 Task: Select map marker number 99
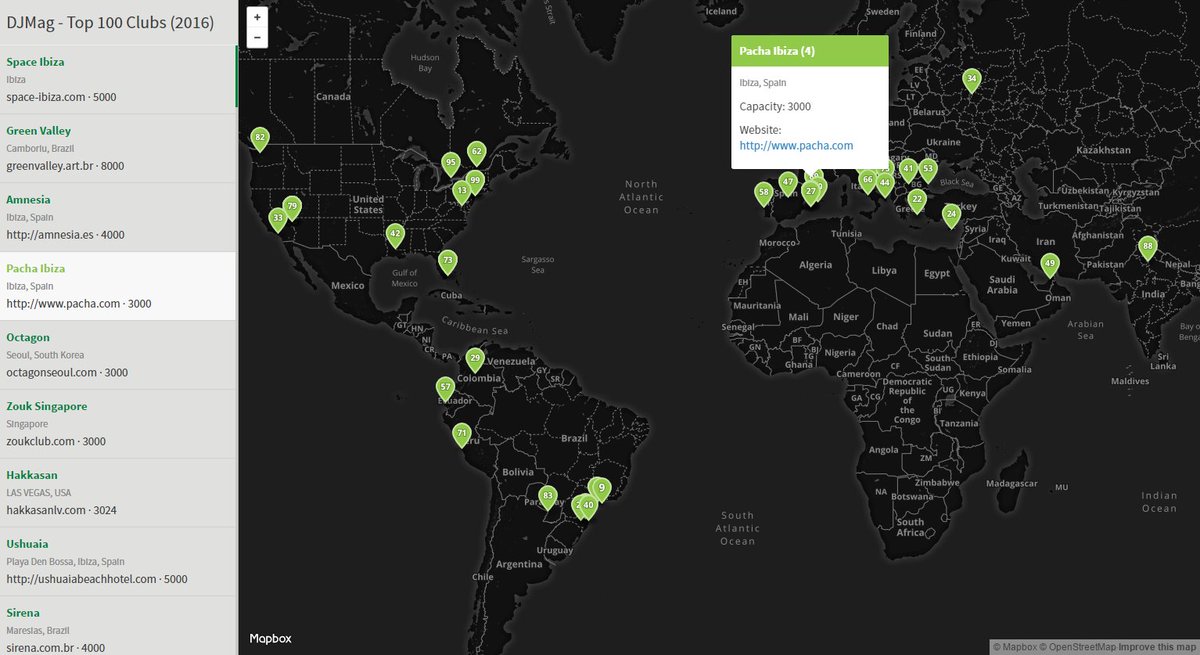(x=476, y=182)
